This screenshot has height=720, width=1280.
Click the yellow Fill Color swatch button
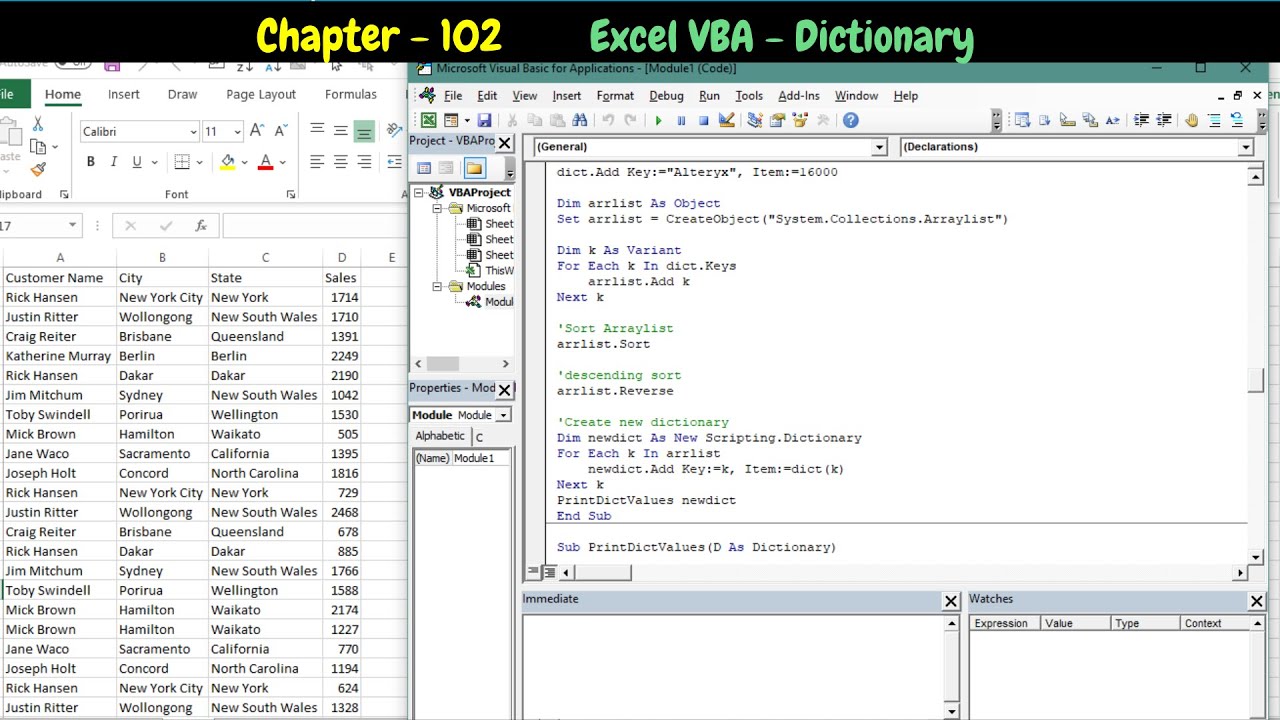228,162
